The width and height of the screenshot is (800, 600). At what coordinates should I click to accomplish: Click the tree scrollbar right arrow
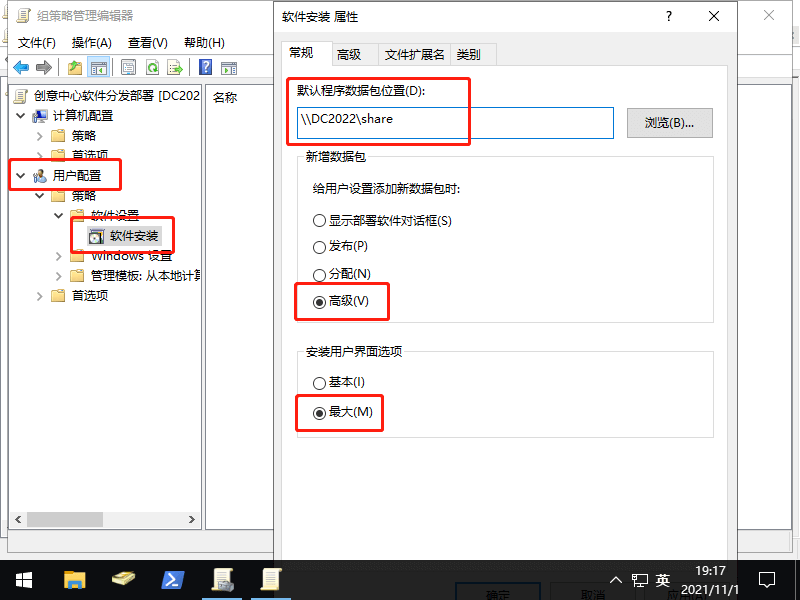(x=192, y=519)
